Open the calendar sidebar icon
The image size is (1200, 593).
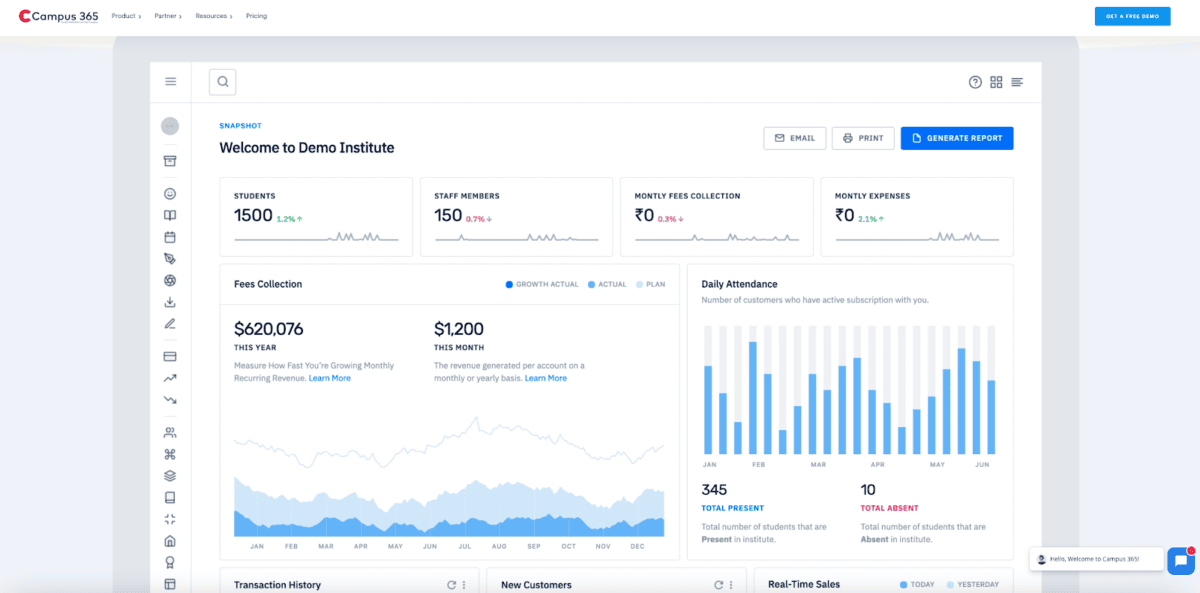pos(170,237)
